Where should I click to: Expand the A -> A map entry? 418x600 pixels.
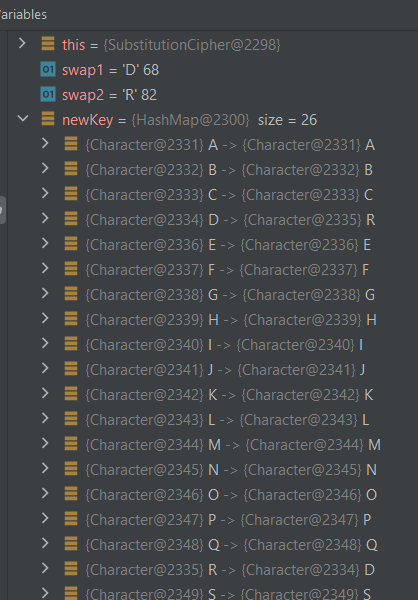tap(45, 143)
